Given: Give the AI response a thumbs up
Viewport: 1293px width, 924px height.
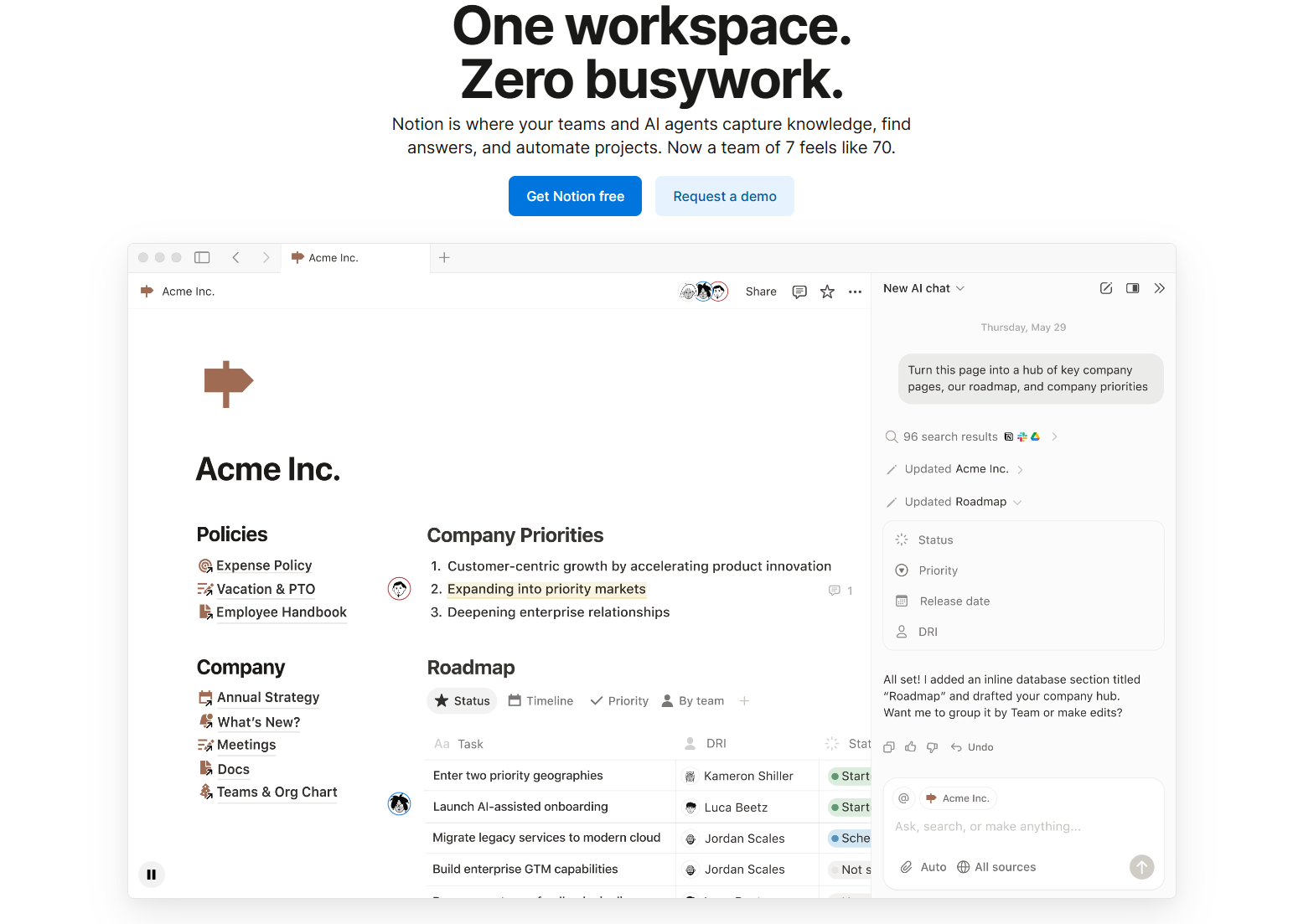Looking at the screenshot, I should 911,747.
